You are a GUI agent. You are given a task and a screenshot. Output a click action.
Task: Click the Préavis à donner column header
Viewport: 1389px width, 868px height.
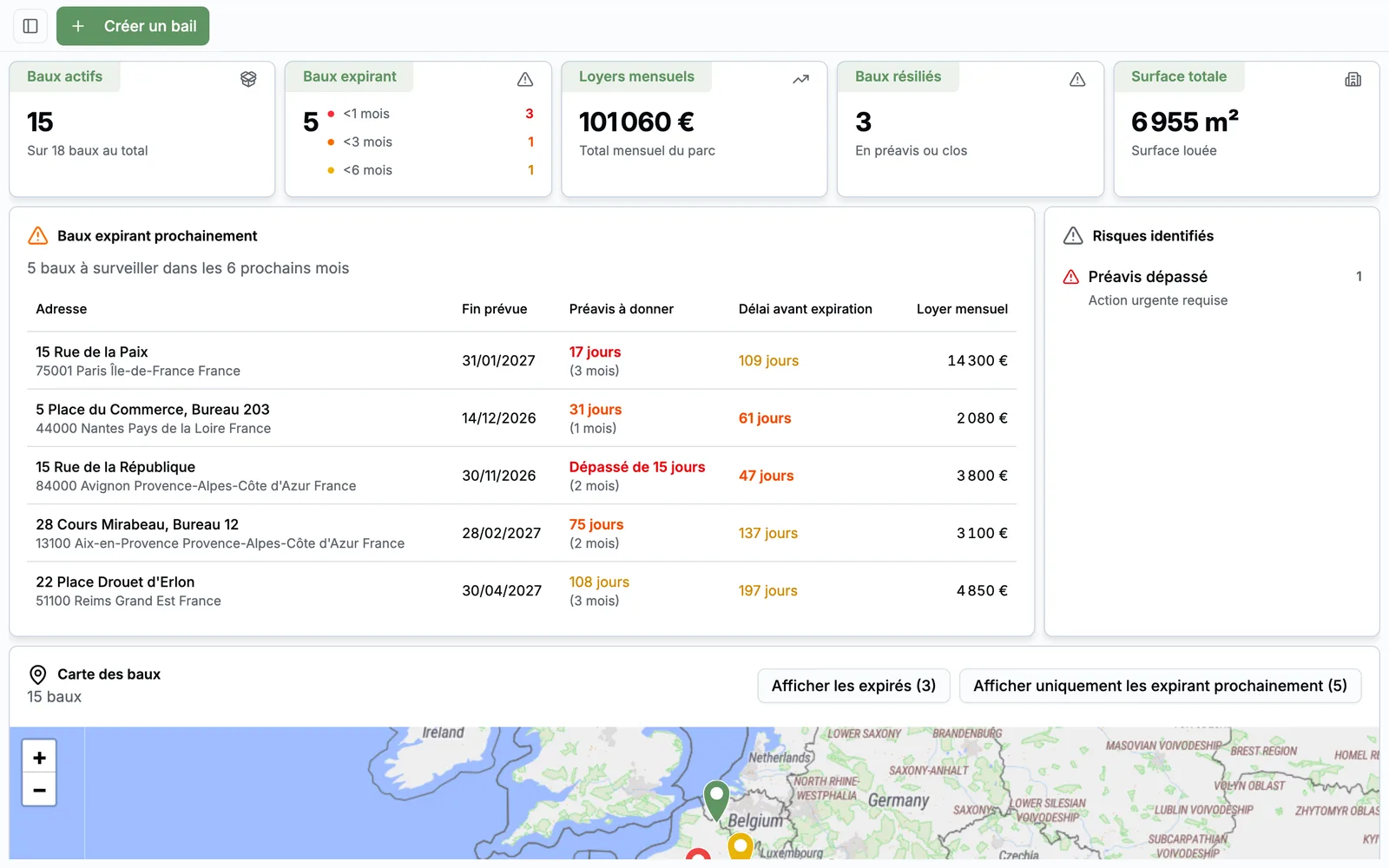click(x=622, y=309)
